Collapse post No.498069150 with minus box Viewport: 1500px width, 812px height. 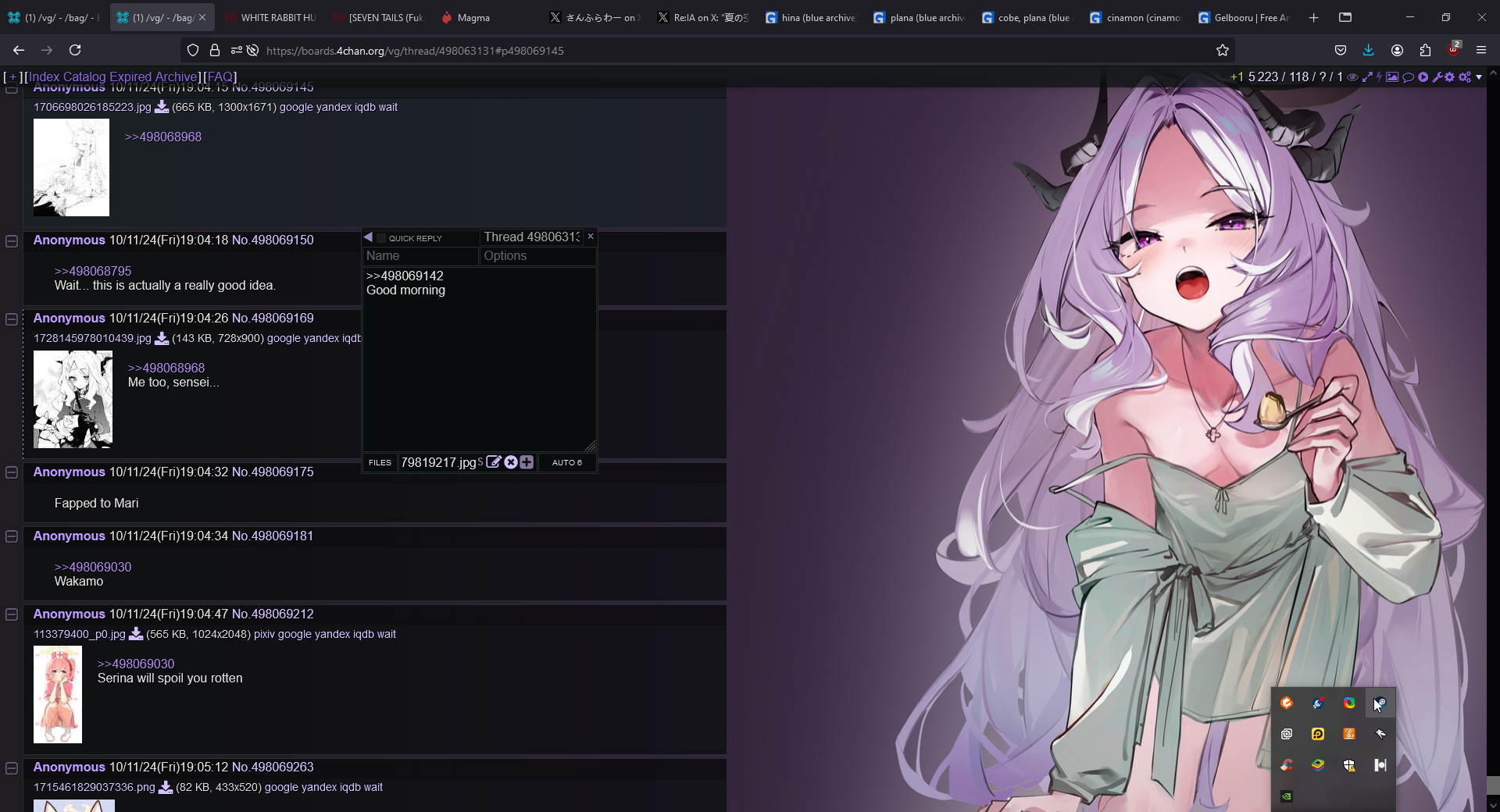12,241
